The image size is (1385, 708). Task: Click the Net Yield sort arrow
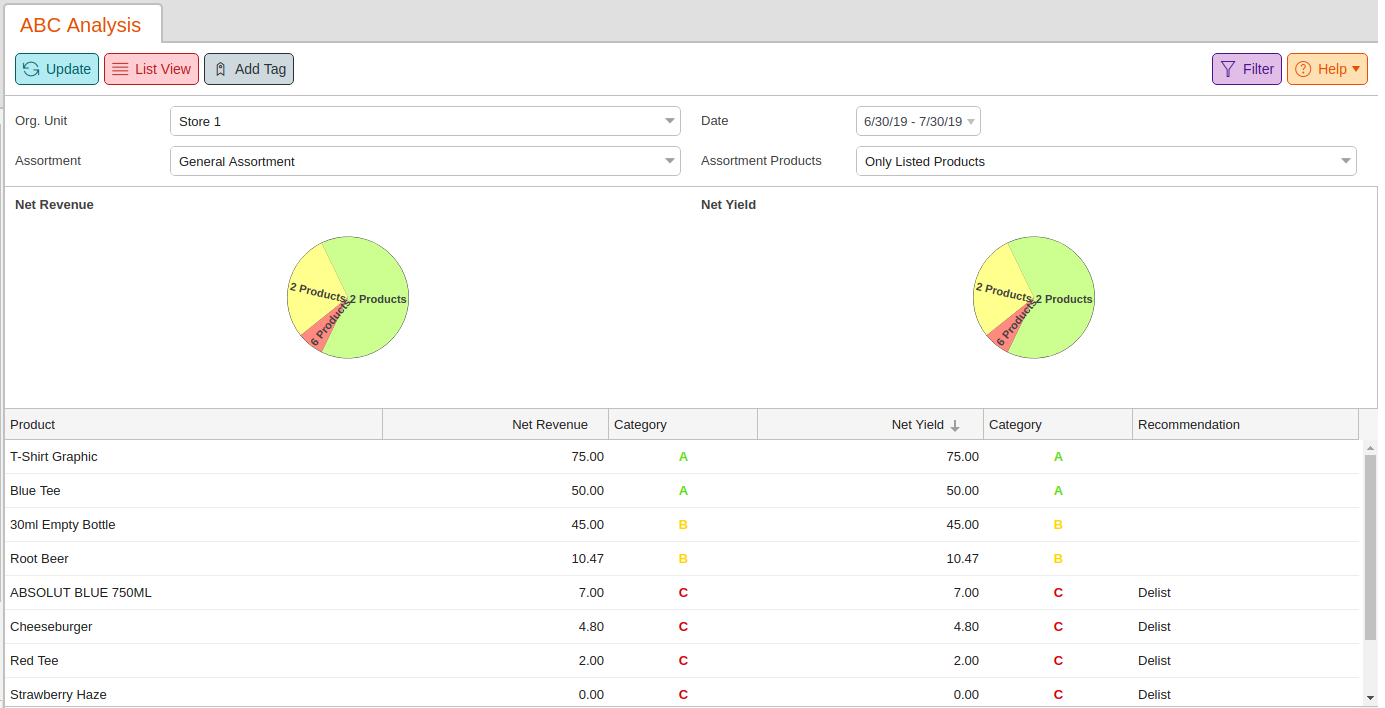[955, 425]
